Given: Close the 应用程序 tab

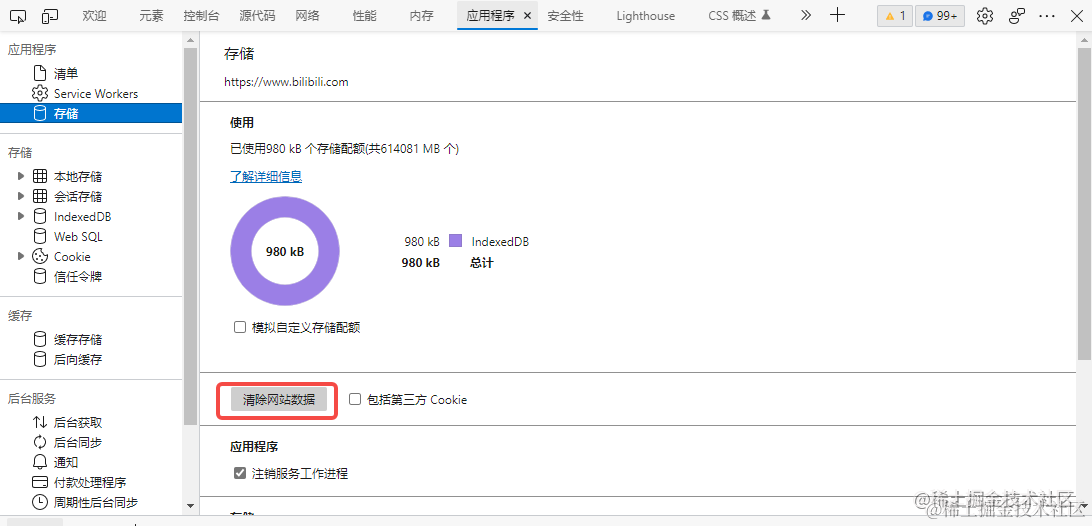Looking at the screenshot, I should [x=526, y=16].
